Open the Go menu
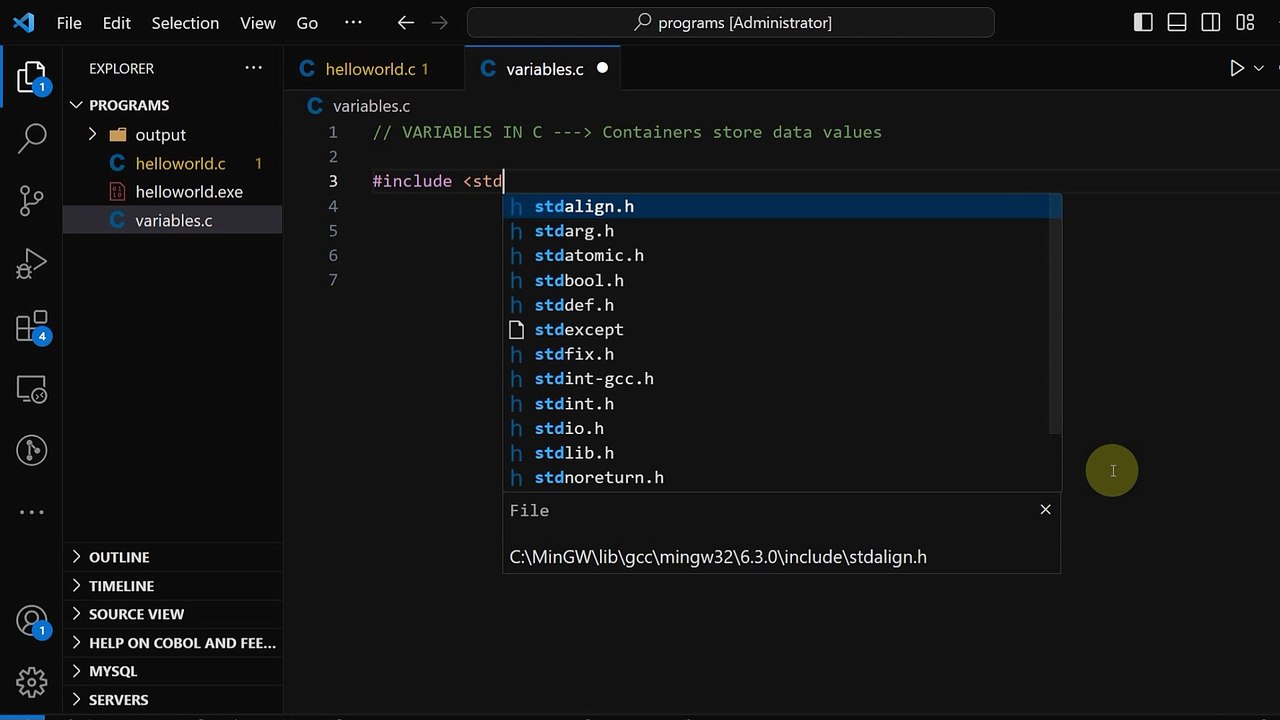 tap(307, 22)
